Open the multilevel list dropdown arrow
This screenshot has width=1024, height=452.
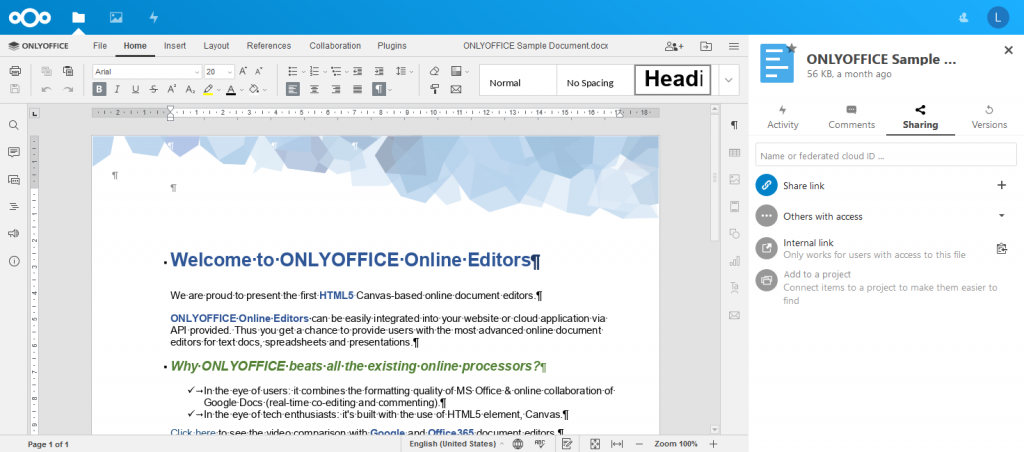[x=345, y=72]
